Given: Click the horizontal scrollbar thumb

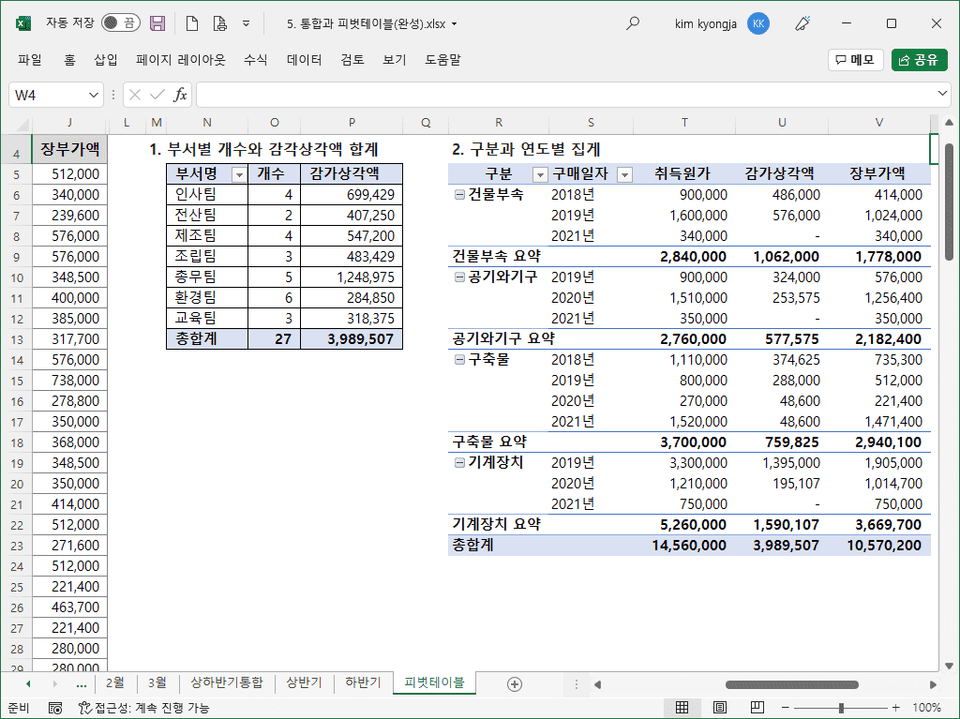Looking at the screenshot, I should point(792,684).
